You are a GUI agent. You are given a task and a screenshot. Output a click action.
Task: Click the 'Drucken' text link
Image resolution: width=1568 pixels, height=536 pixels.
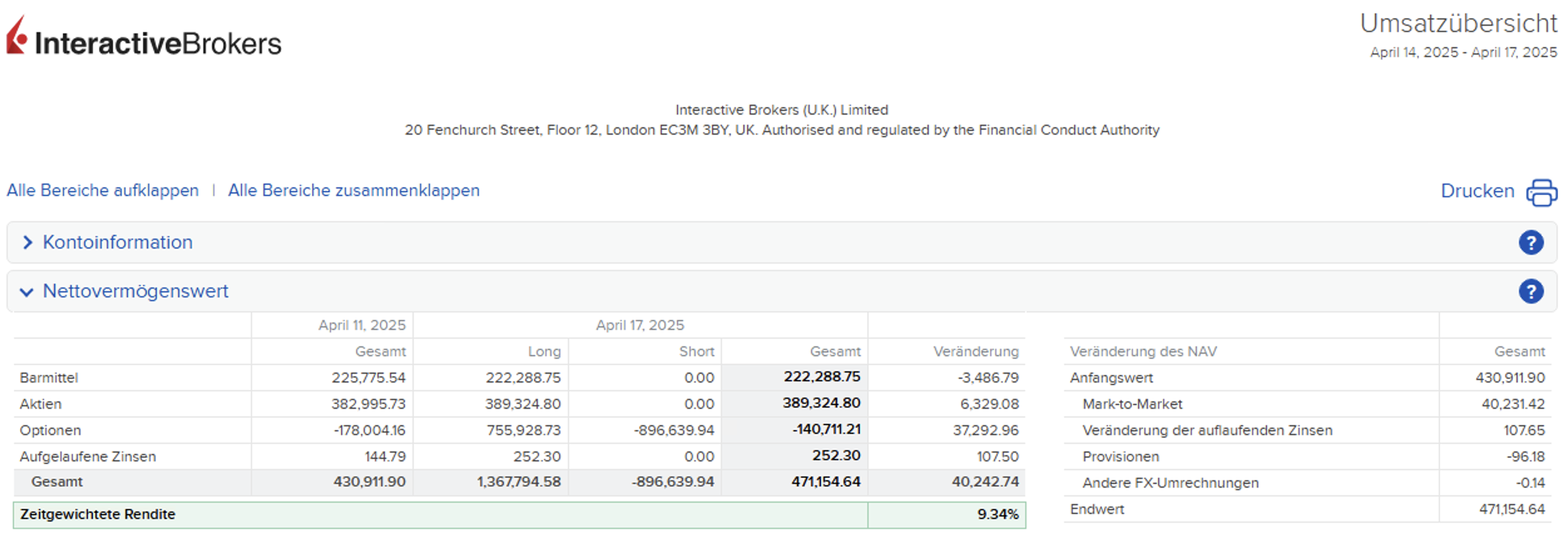click(1477, 191)
